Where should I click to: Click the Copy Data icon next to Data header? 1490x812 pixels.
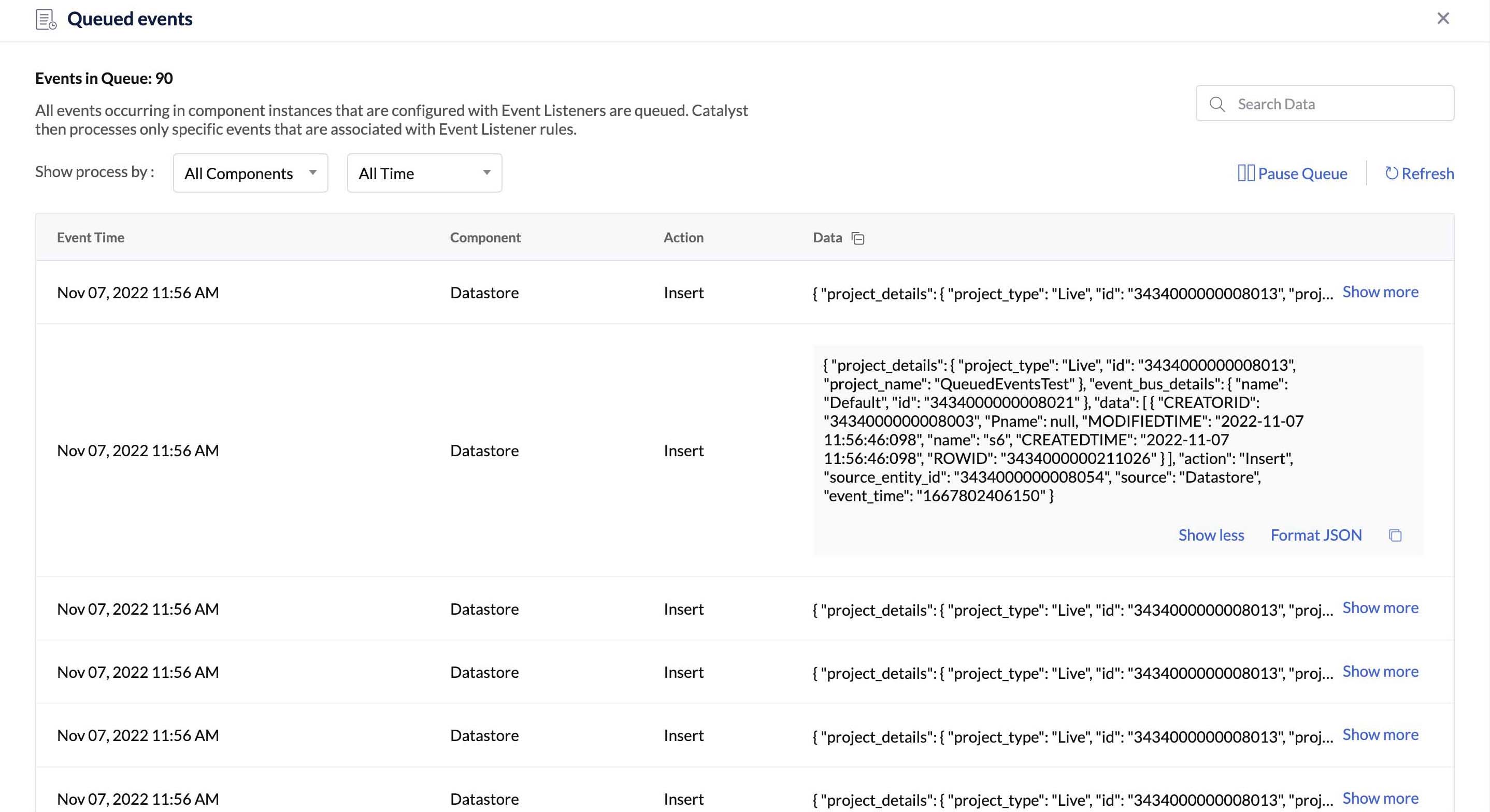857,238
